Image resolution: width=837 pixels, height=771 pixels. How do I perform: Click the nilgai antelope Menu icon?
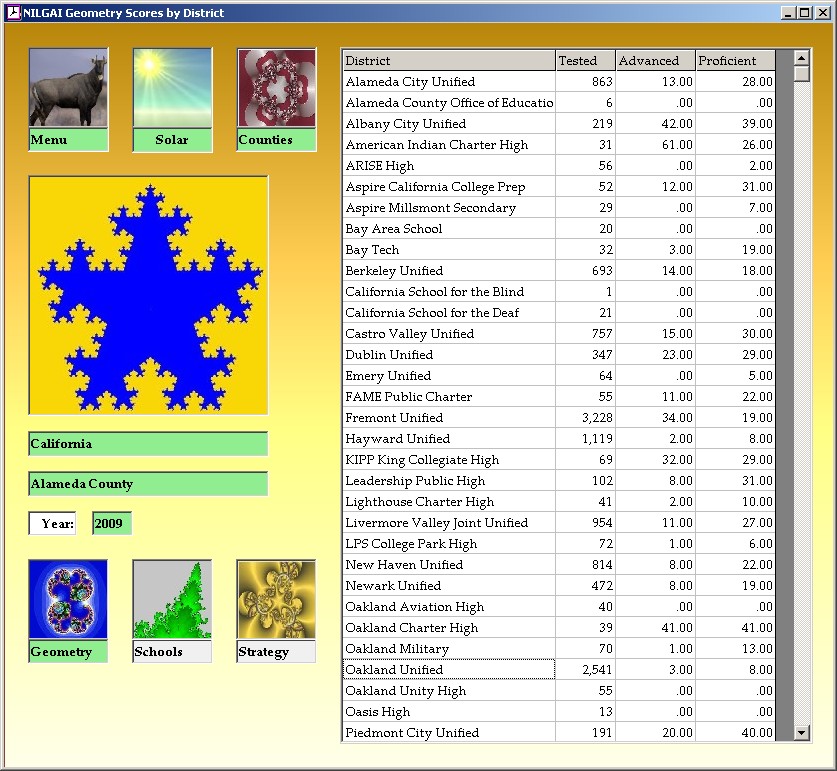pos(68,88)
